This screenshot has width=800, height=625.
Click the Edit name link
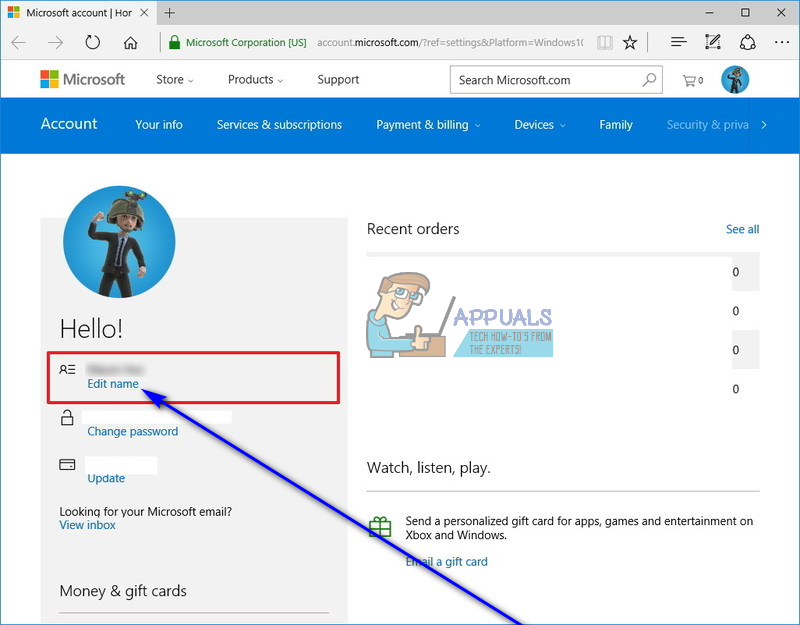point(113,384)
